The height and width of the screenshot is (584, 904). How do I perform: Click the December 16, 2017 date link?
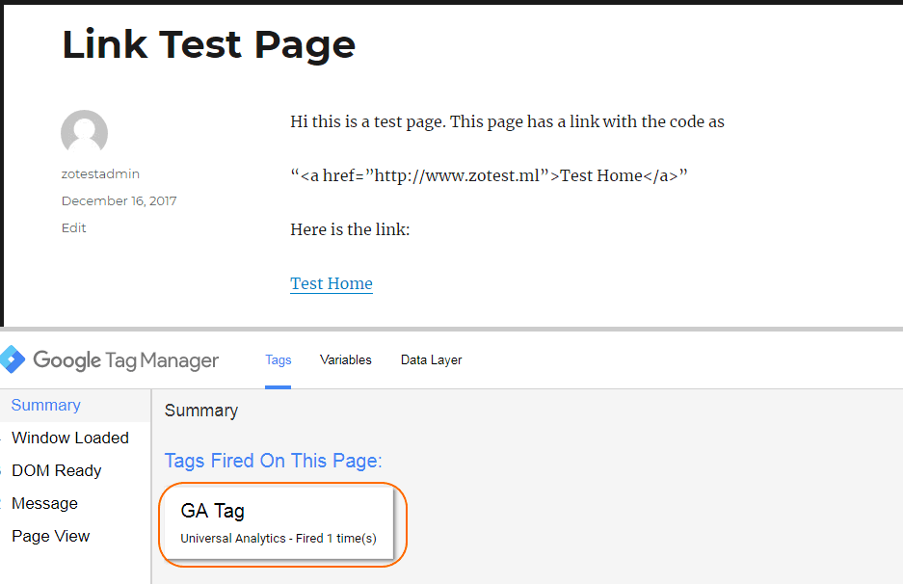(119, 201)
